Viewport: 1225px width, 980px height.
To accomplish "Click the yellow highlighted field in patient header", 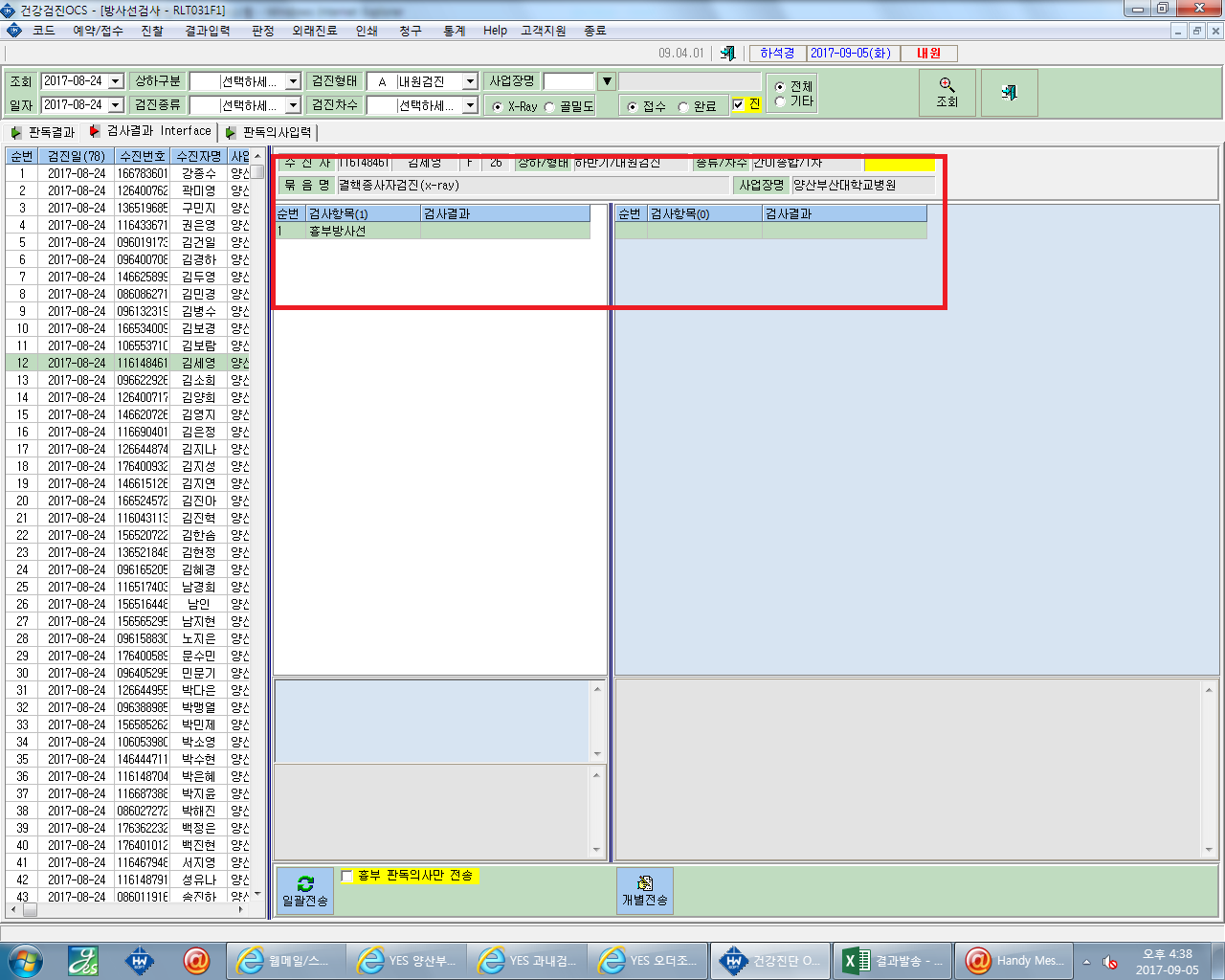I will (899, 163).
